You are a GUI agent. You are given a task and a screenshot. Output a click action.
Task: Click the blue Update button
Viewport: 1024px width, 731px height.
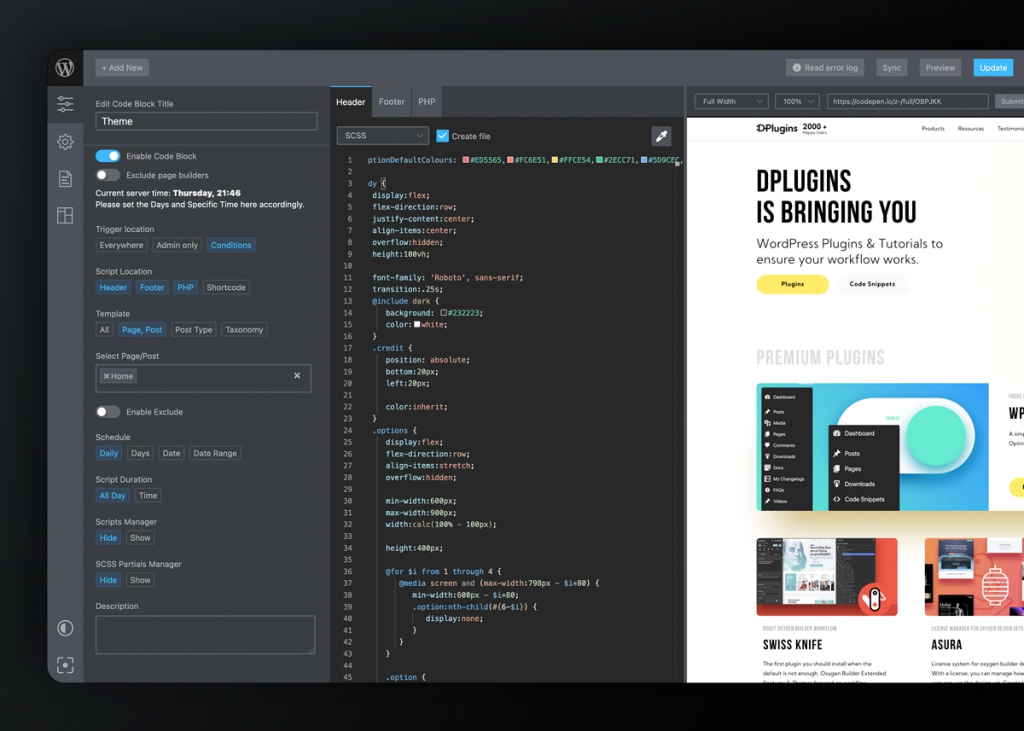pyautogui.click(x=993, y=68)
